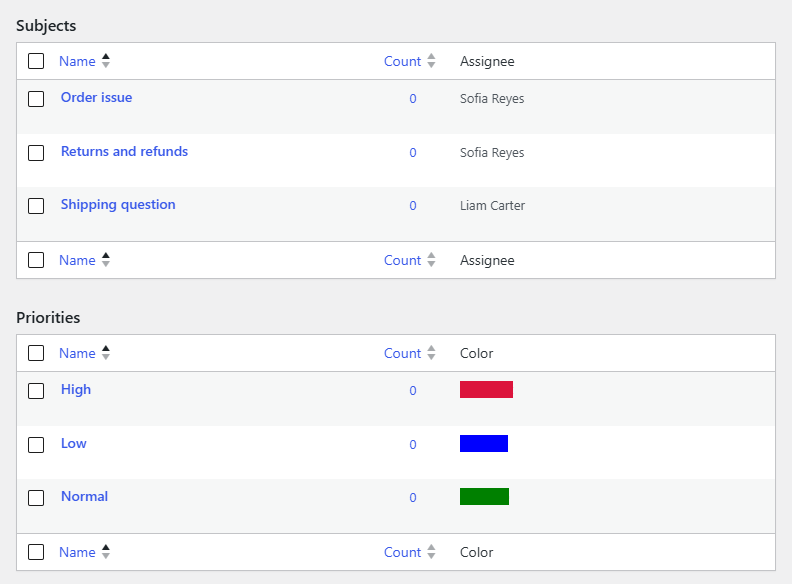The height and width of the screenshot is (584, 792).
Task: Click the Subjects section heading
Action: [x=46, y=26]
